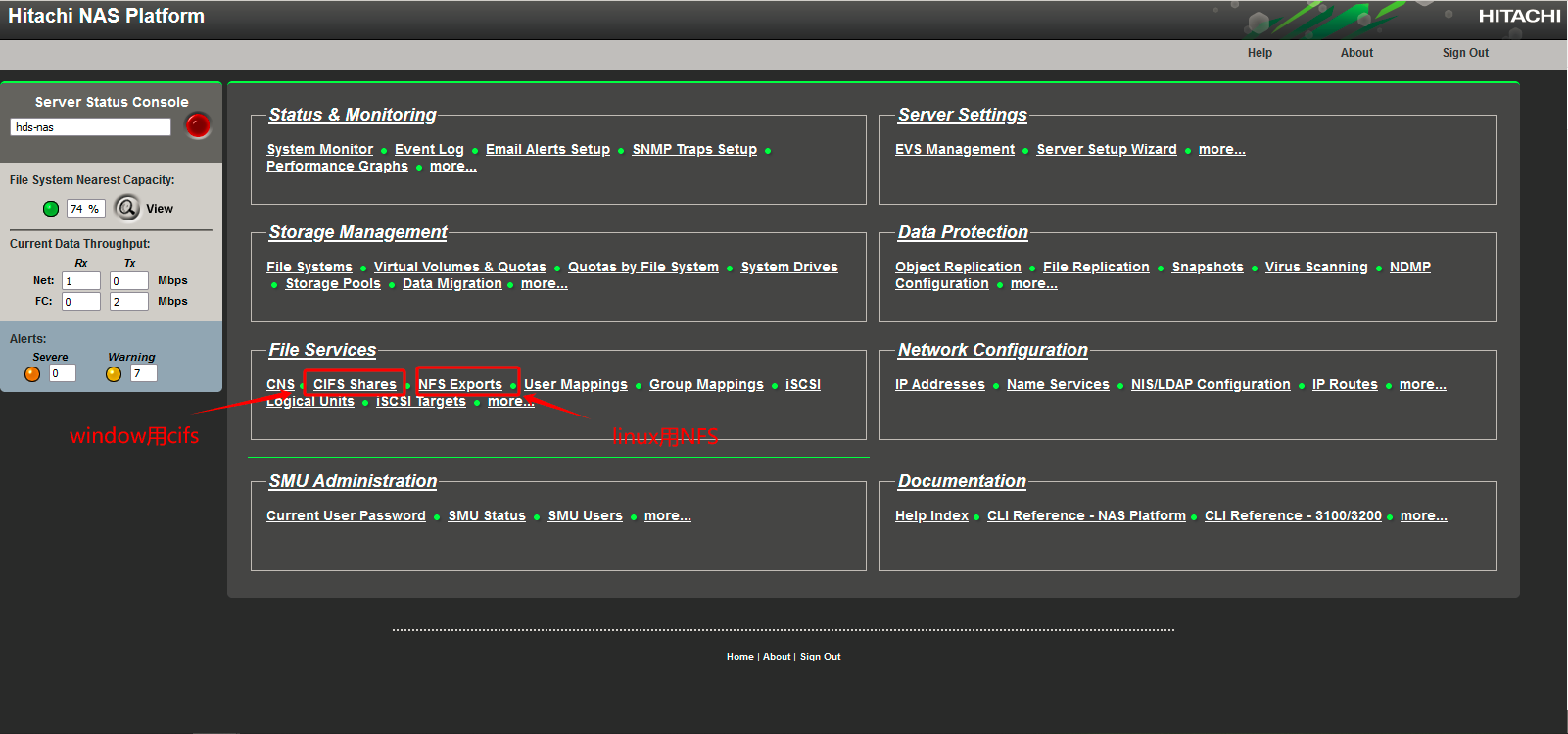This screenshot has height=734, width=1568.
Task: Open Email Alerts Setup
Action: point(547,149)
